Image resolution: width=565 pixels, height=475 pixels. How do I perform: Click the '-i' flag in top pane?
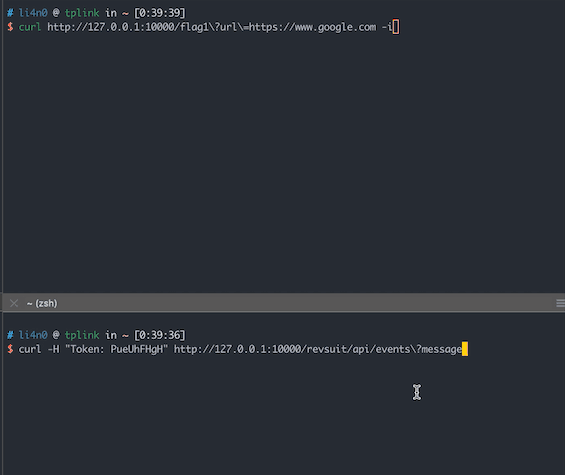(387, 27)
